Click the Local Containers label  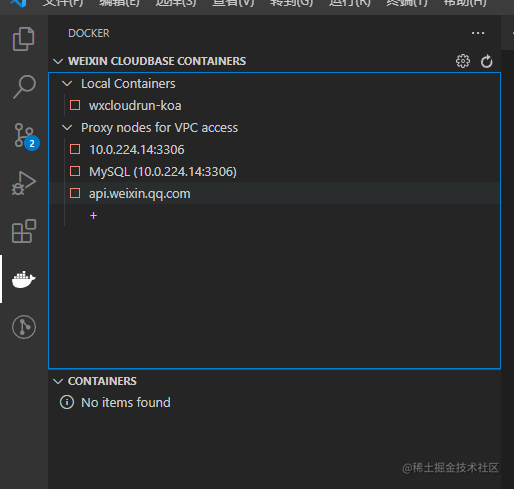coord(128,83)
